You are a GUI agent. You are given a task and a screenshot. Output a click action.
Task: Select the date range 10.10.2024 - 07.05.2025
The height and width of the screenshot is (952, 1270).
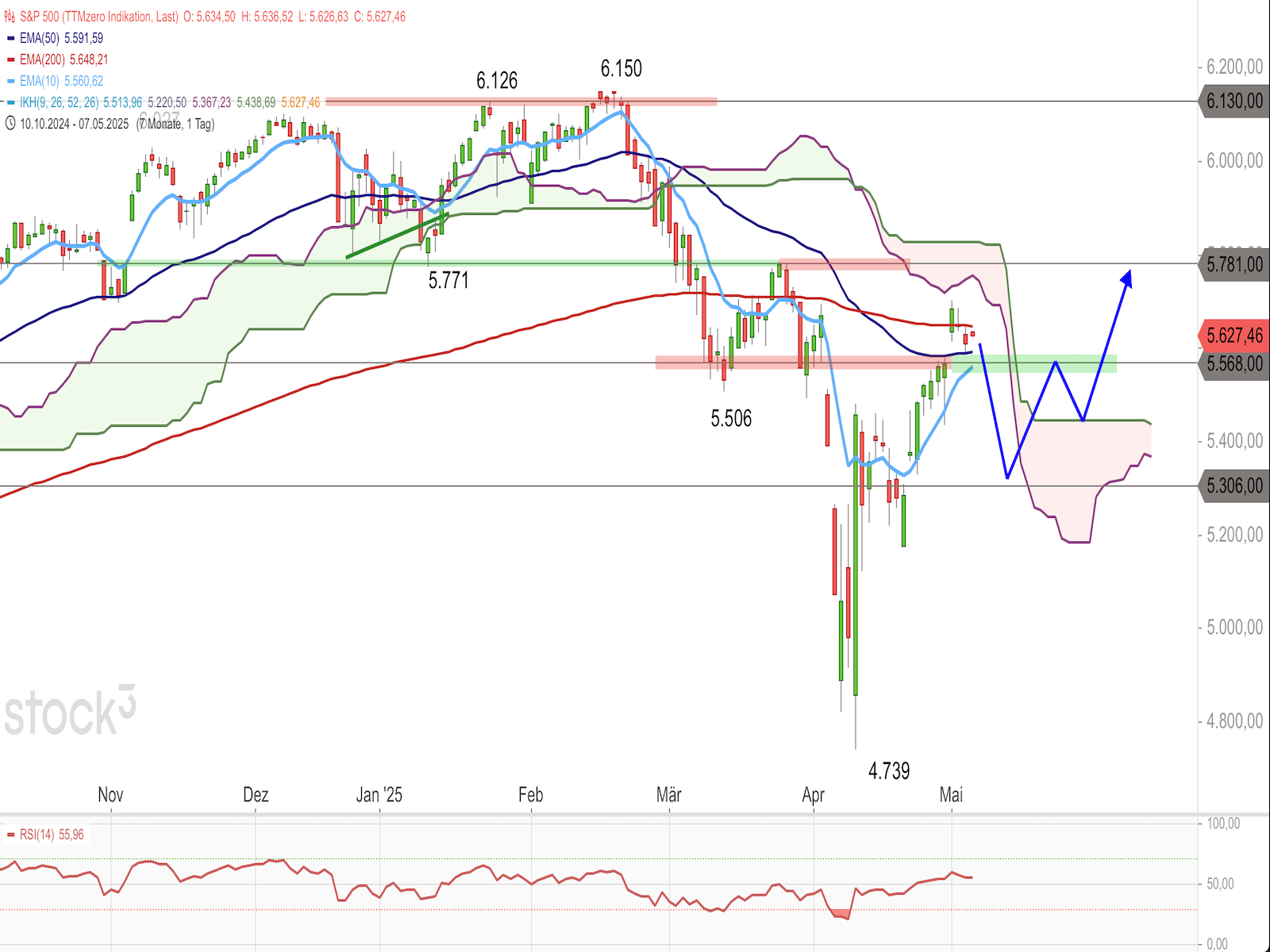pos(75,124)
